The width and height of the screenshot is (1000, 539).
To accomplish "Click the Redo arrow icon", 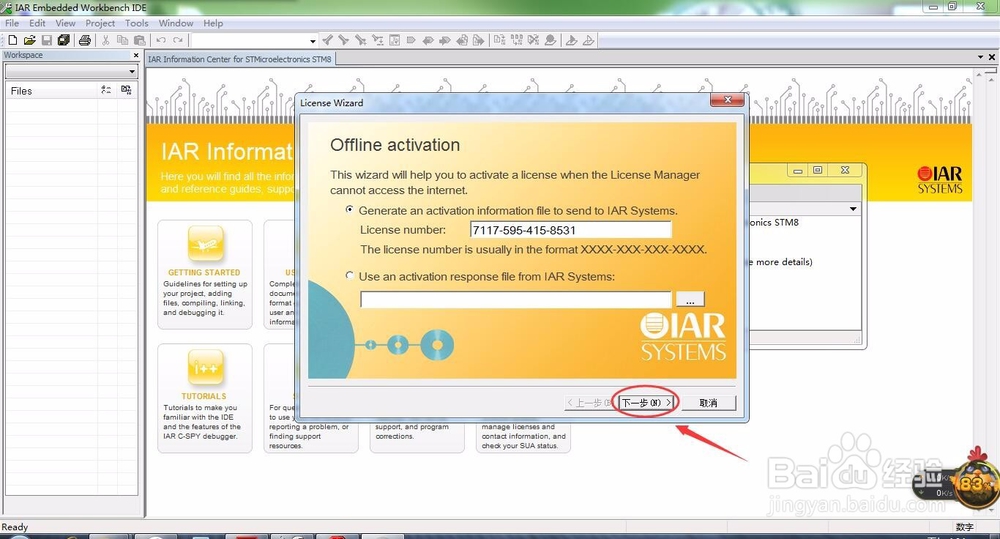I will 178,40.
